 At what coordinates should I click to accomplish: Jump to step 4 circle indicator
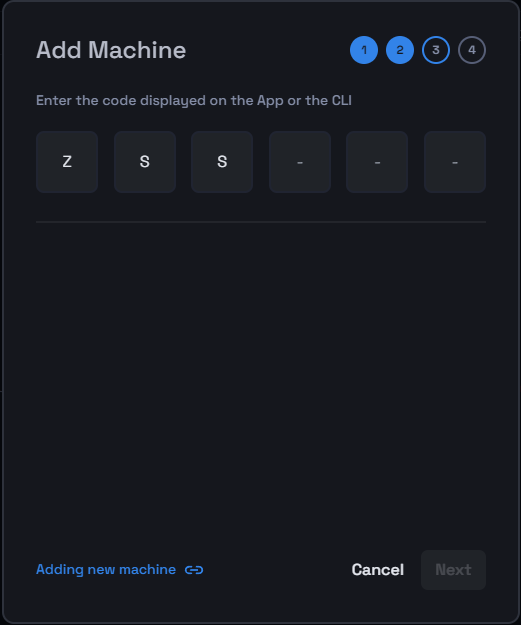[472, 50]
